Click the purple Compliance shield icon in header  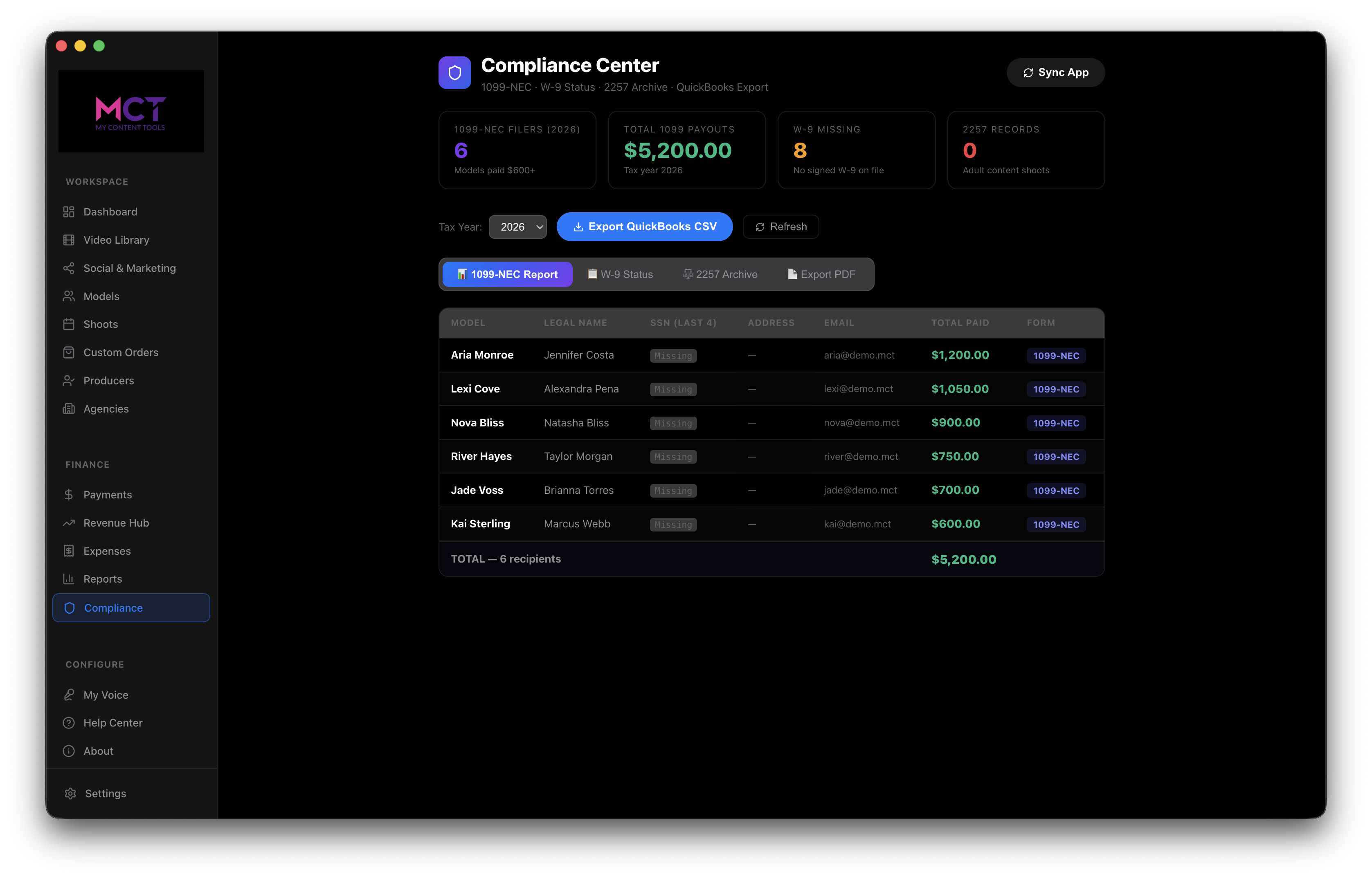(454, 72)
